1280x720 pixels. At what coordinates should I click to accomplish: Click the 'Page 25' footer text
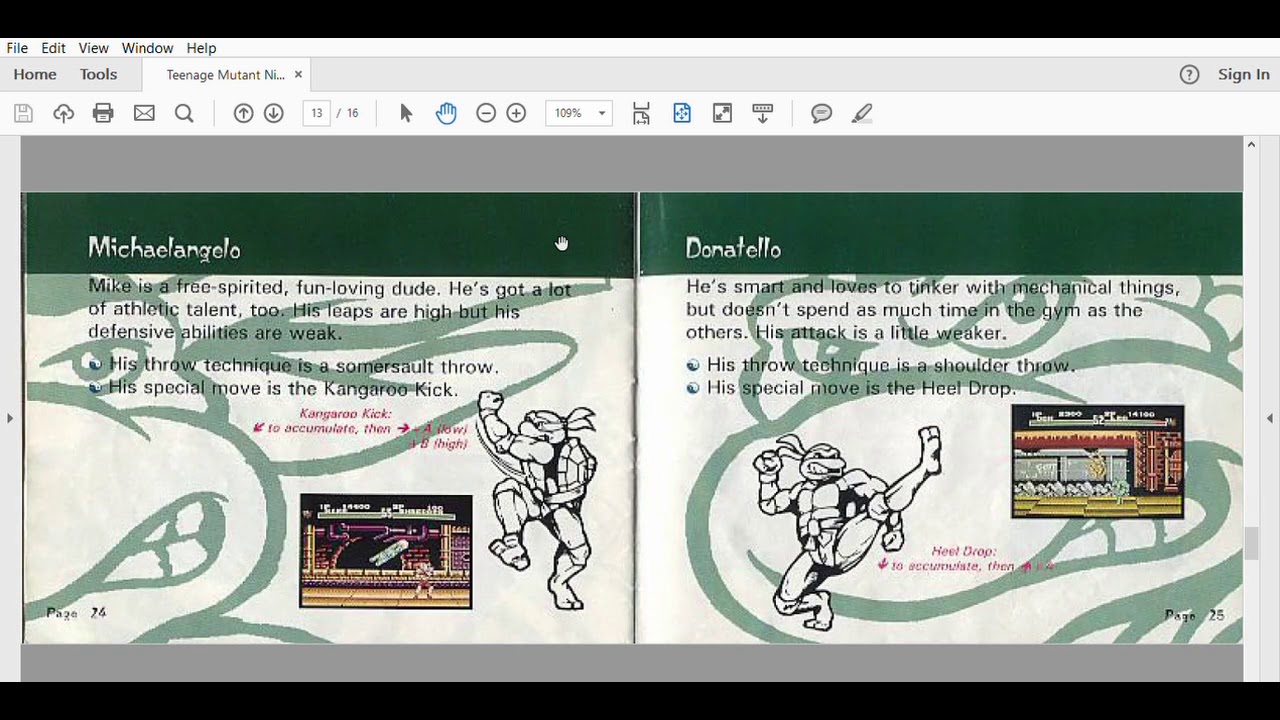[x=1194, y=616]
